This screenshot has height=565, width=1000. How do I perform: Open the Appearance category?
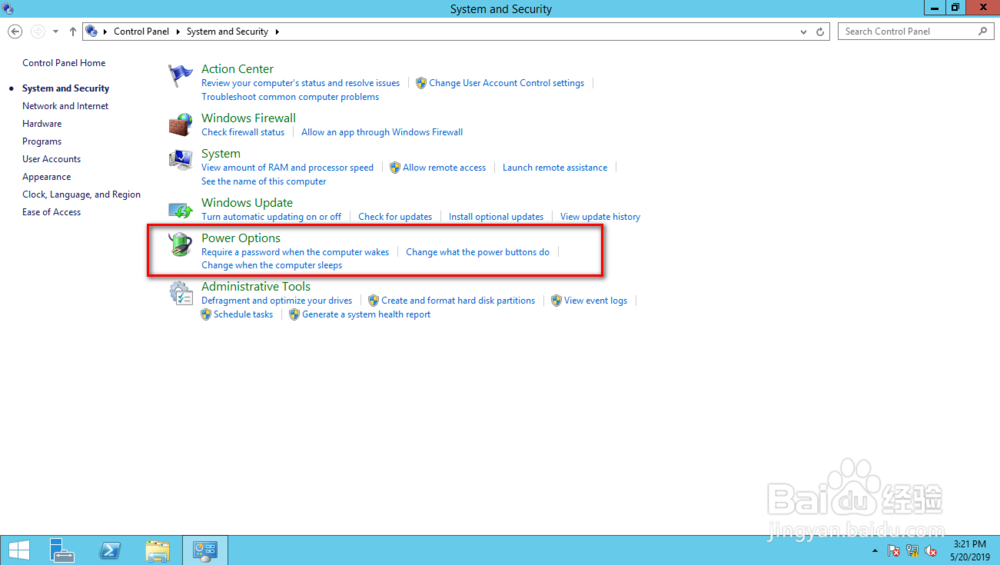(47, 177)
